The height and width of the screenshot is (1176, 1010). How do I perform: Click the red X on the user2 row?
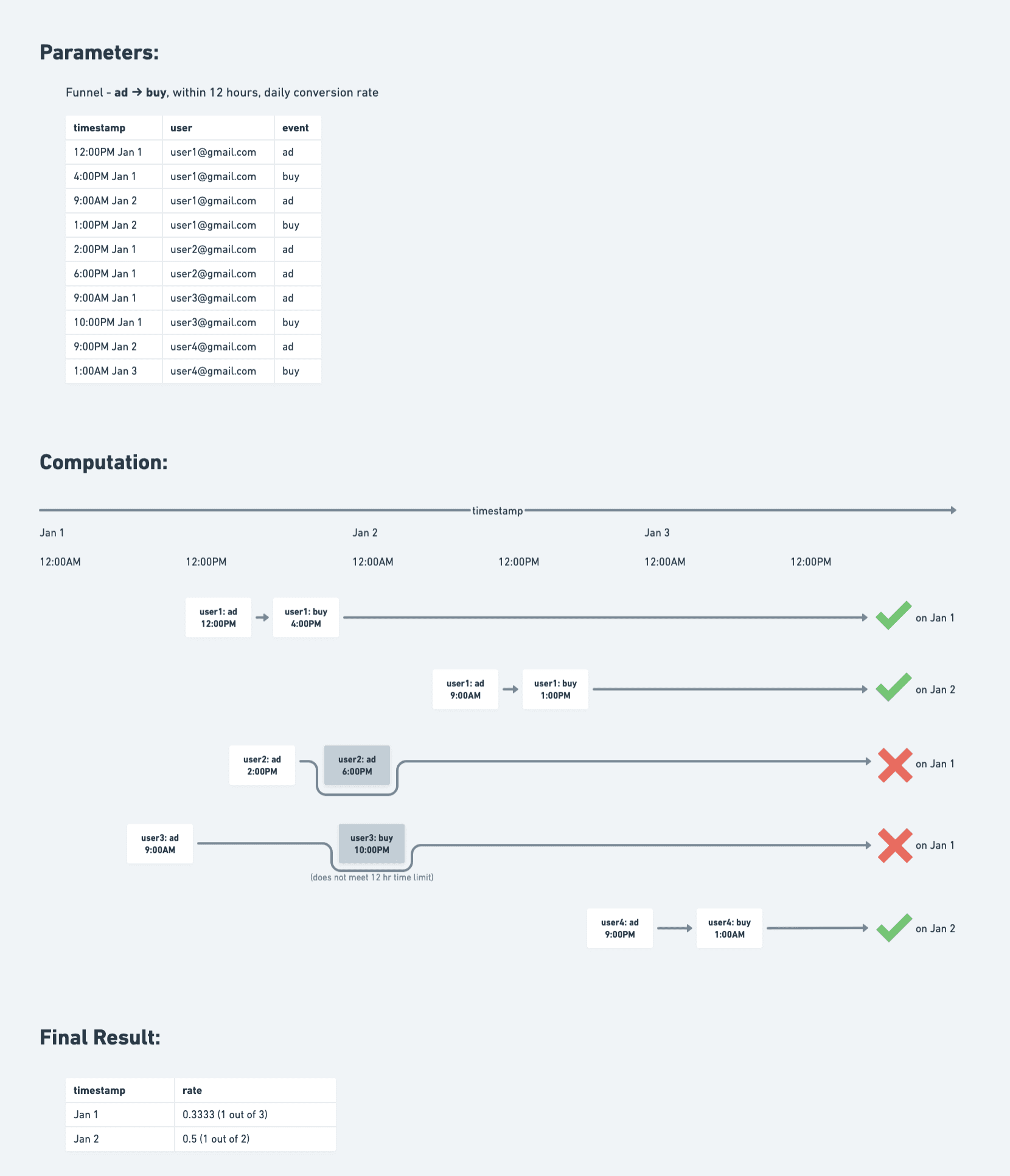pos(895,765)
